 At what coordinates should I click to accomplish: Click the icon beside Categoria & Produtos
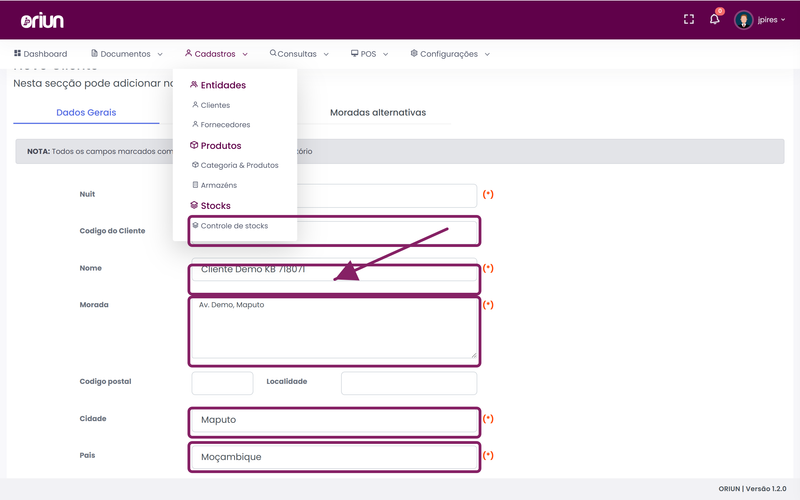[195, 165]
